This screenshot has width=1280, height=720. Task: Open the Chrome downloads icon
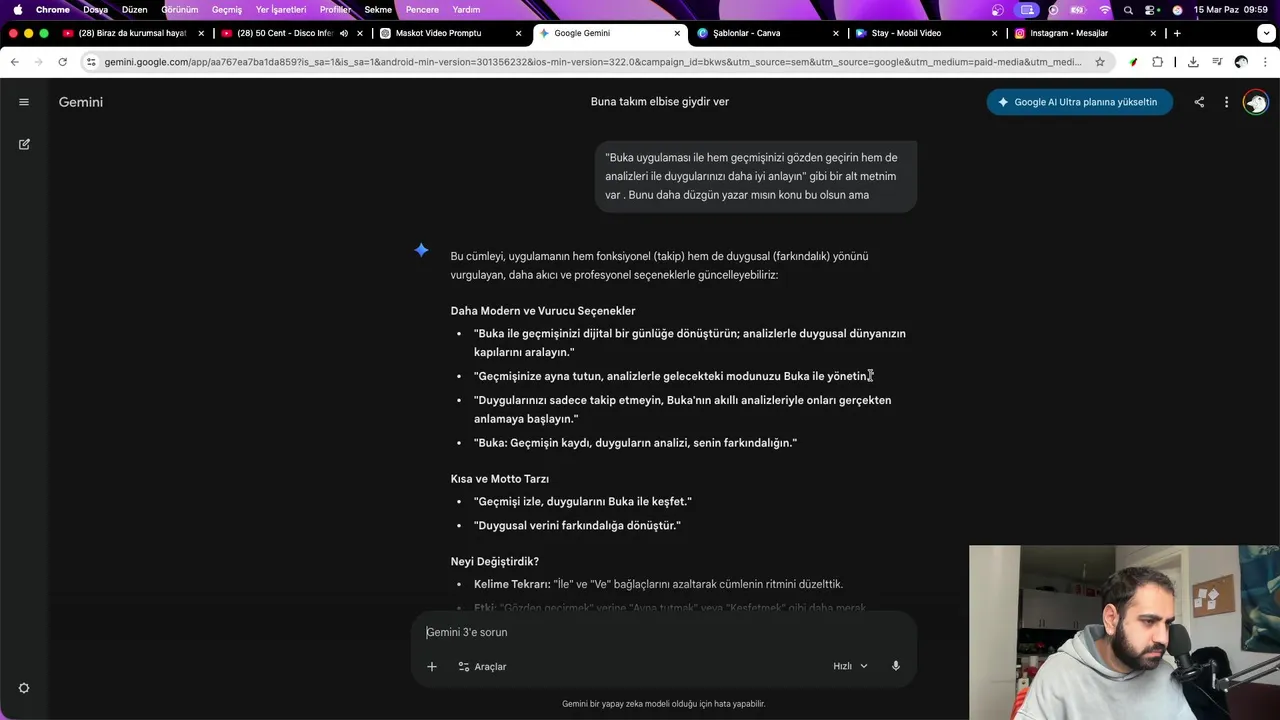[1193, 62]
